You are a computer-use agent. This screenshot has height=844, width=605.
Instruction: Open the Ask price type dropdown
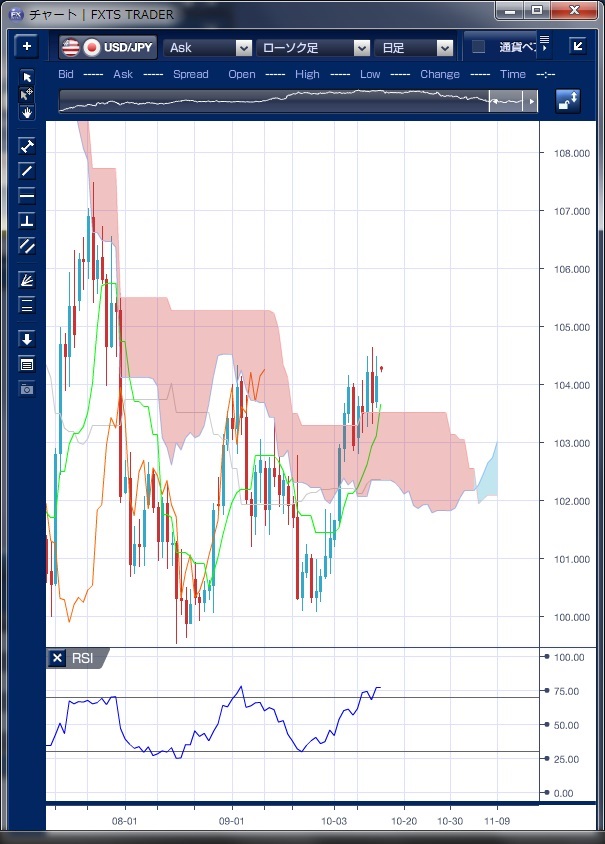click(243, 48)
